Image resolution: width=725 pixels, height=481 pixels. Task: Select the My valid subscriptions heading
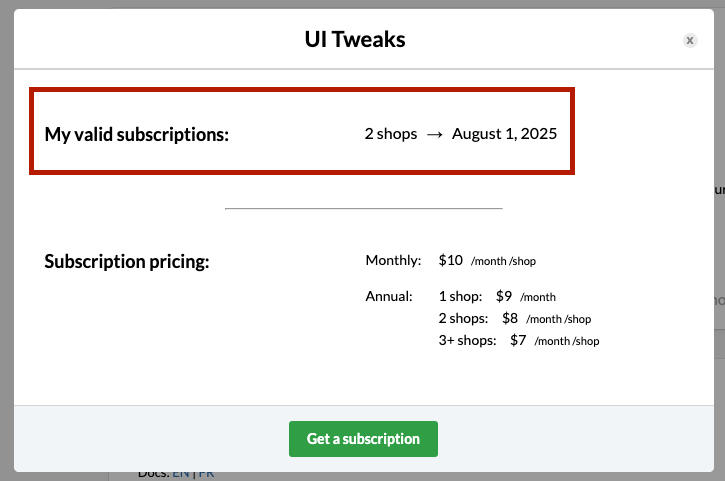point(136,135)
